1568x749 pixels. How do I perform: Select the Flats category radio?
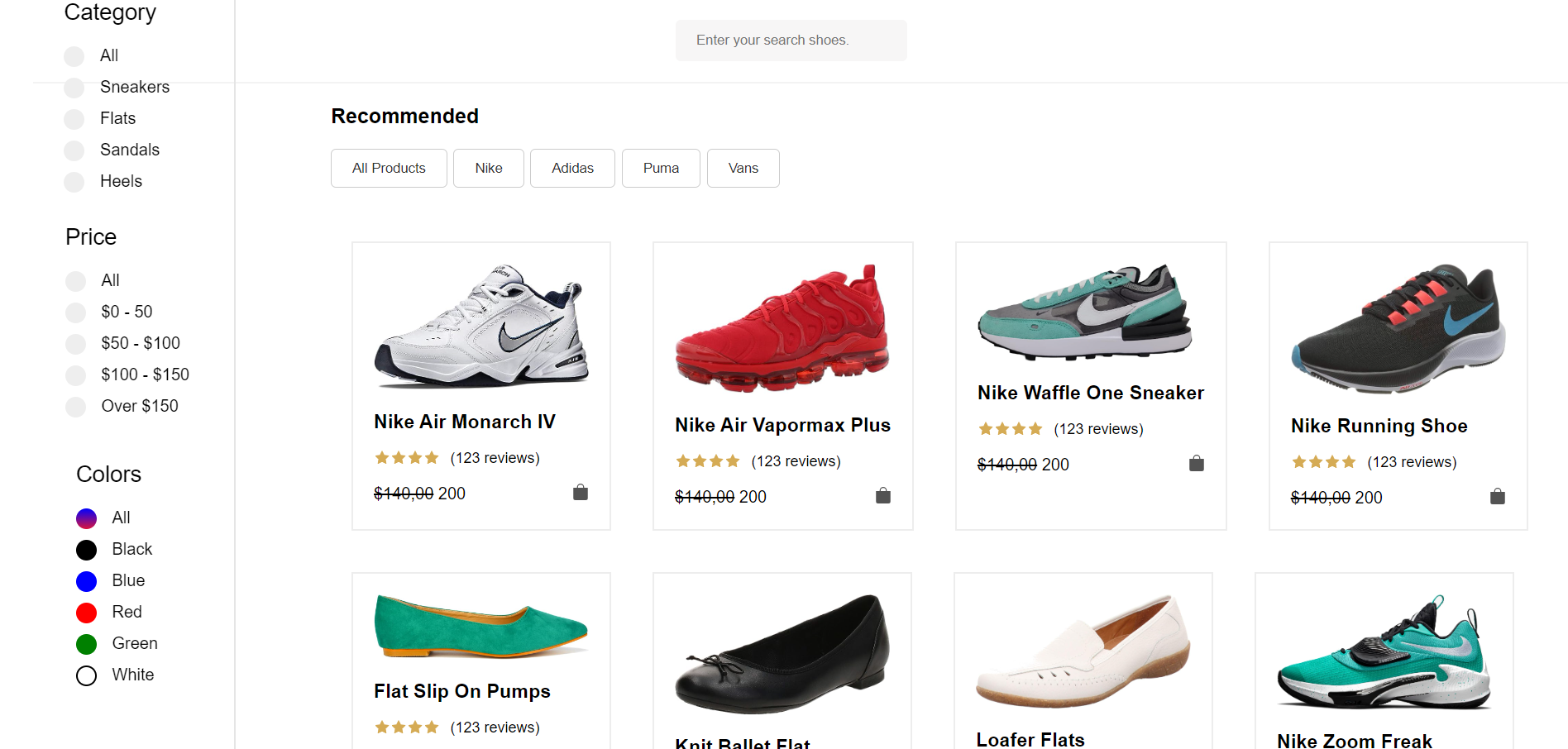point(74,119)
